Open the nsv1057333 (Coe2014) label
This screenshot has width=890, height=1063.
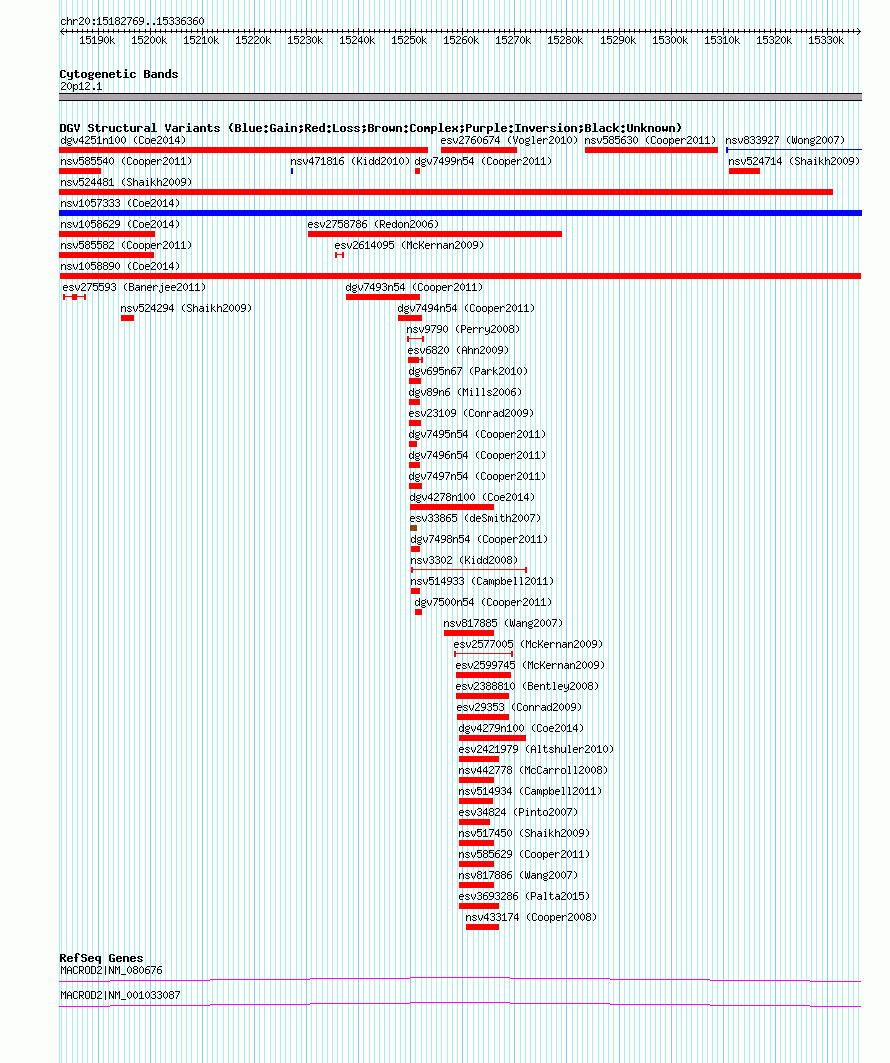(x=120, y=203)
